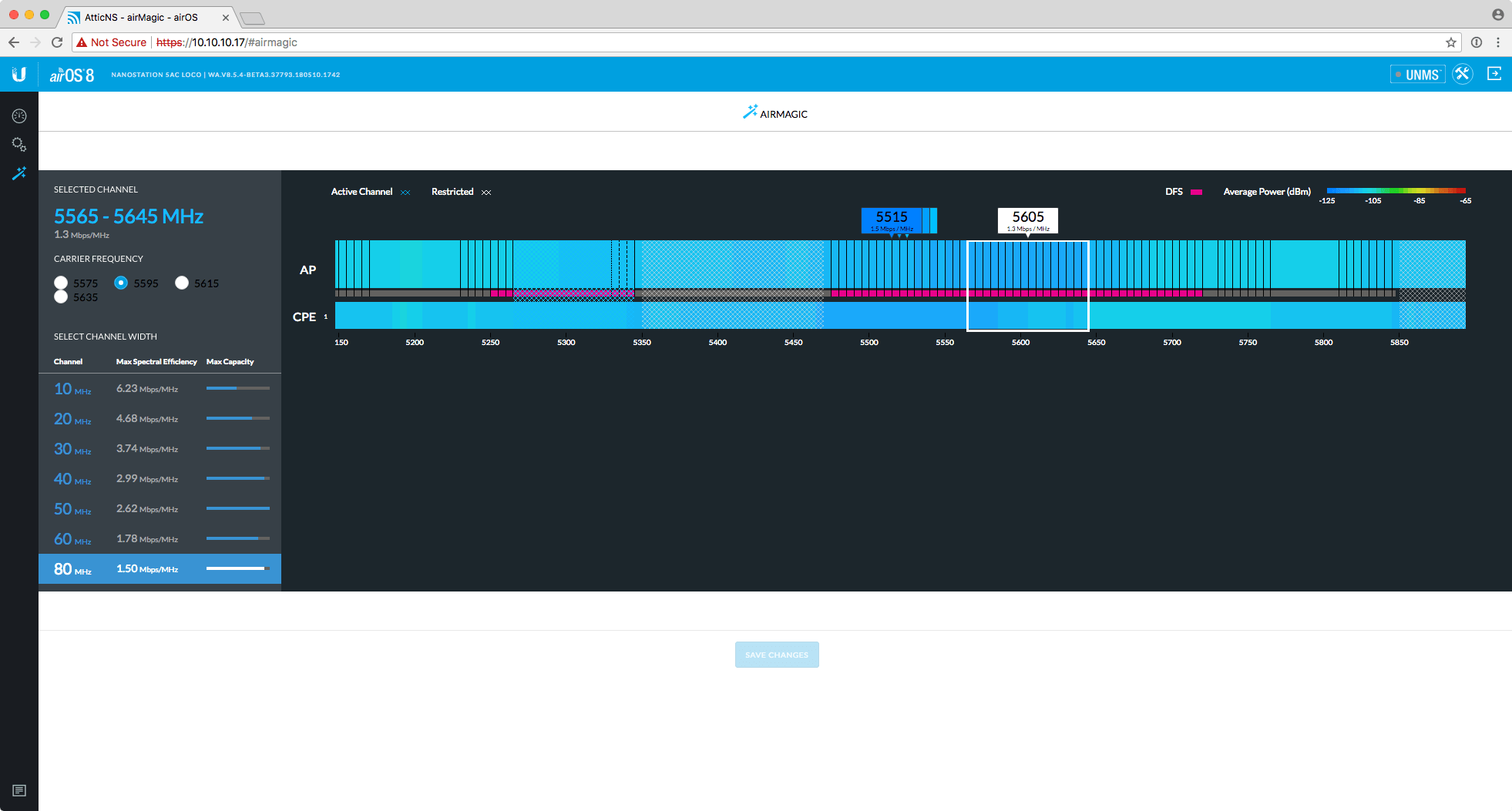Choose the 60 MHz channel width row
This screenshot has height=811, width=1512.
160,539
